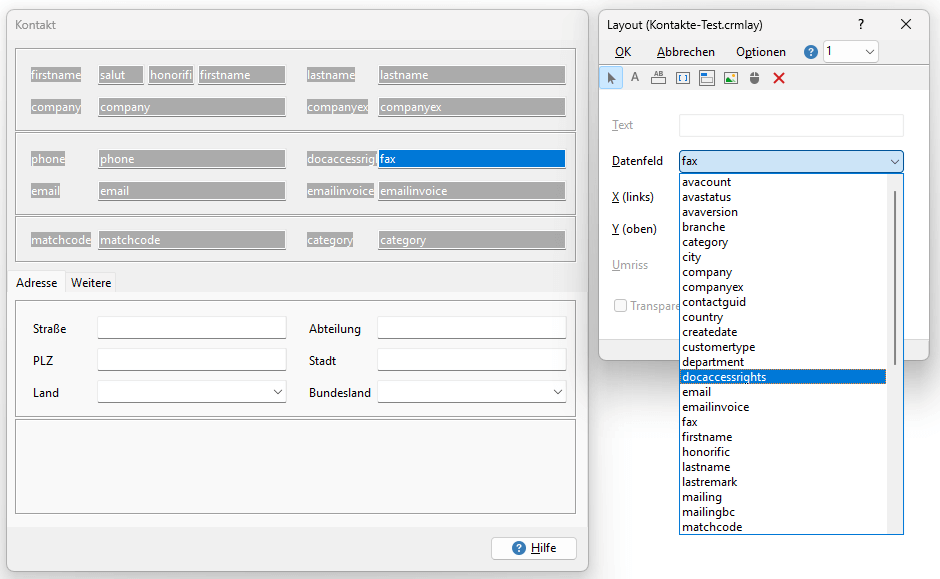Select the bracketed field tool
The width and height of the screenshot is (940, 579).
click(683, 77)
